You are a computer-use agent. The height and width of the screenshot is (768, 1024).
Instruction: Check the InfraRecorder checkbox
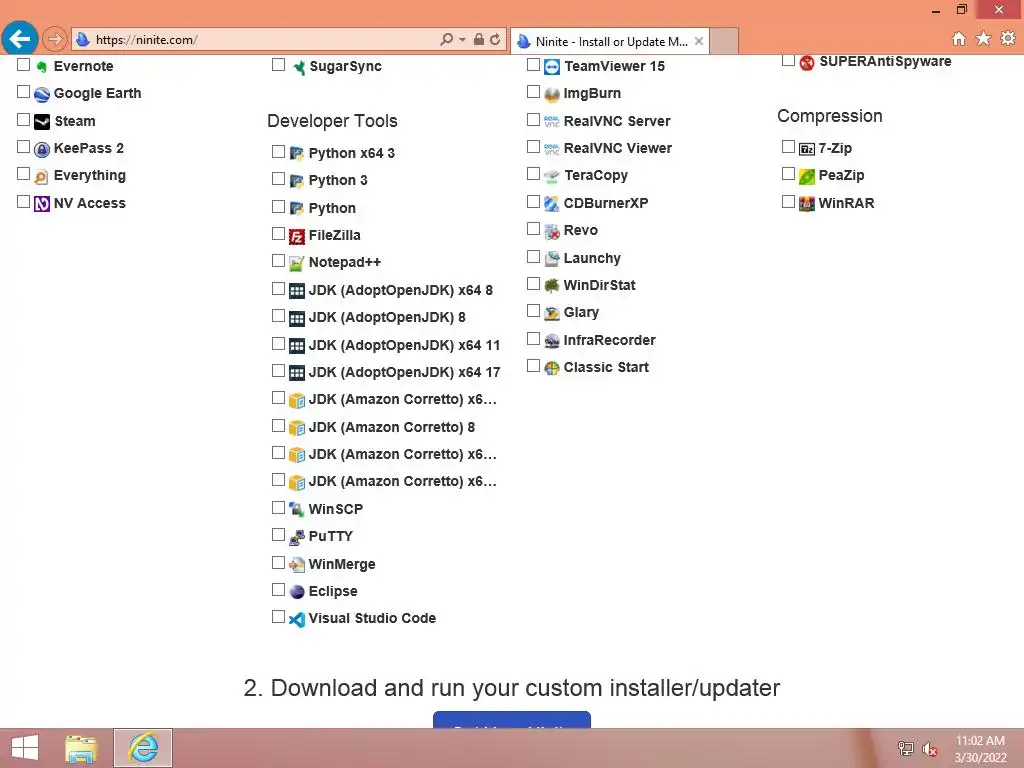[534, 339]
